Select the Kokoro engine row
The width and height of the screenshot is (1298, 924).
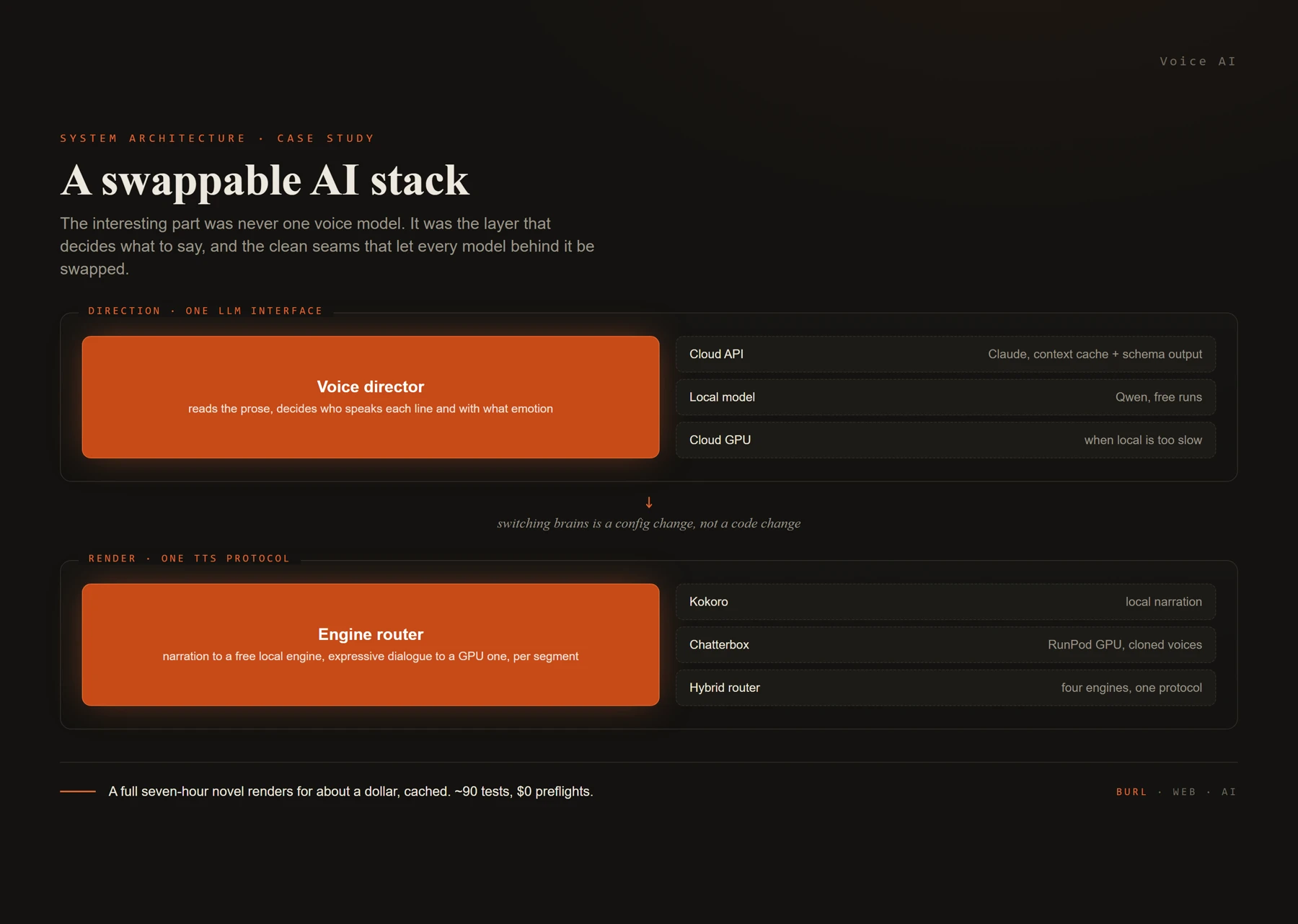point(945,602)
